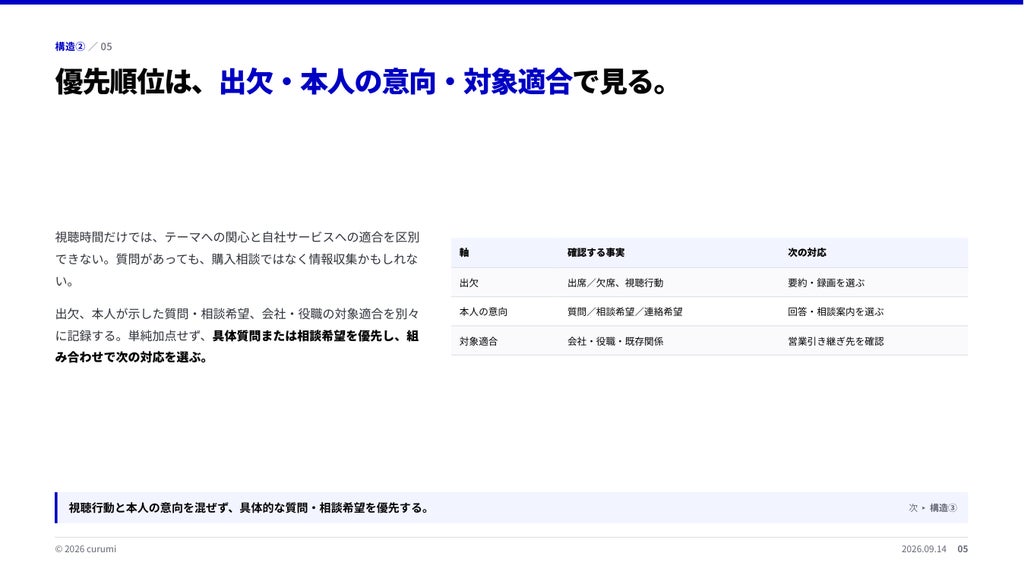The width and height of the screenshot is (1024, 575).
Task: Click the 構造② breadcrumb label
Action: pyautogui.click(x=70, y=46)
